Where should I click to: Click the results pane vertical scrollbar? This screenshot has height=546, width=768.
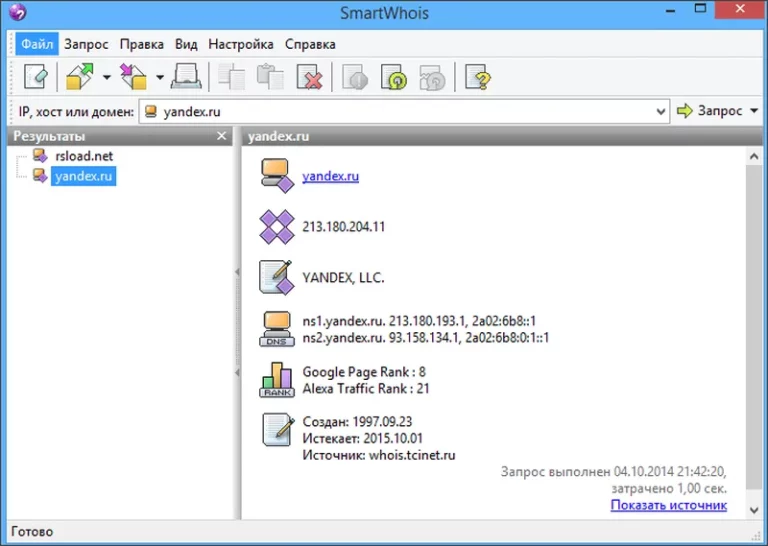pos(752,330)
